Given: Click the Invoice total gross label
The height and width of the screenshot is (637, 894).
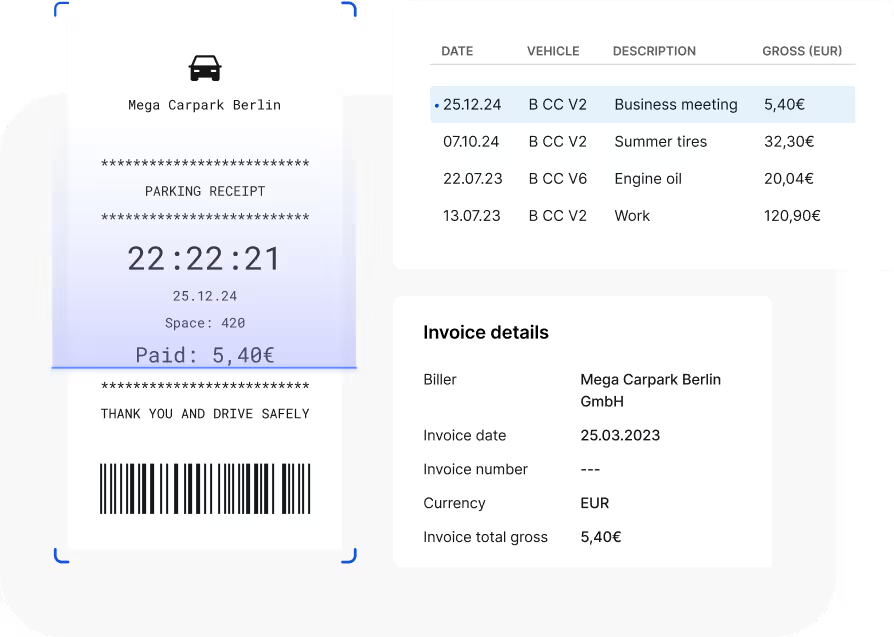Looking at the screenshot, I should (x=485, y=537).
